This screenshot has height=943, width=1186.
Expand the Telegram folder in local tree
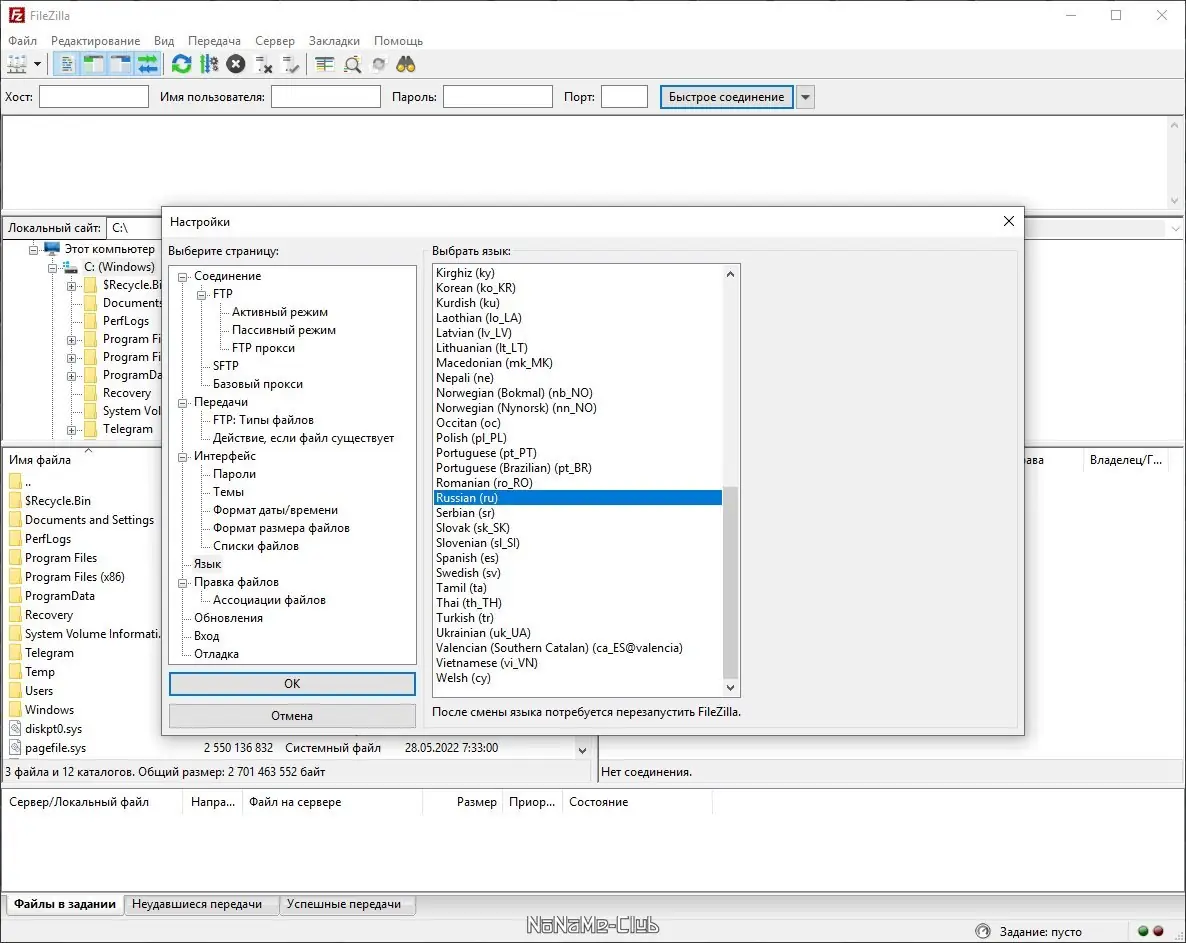click(x=71, y=430)
